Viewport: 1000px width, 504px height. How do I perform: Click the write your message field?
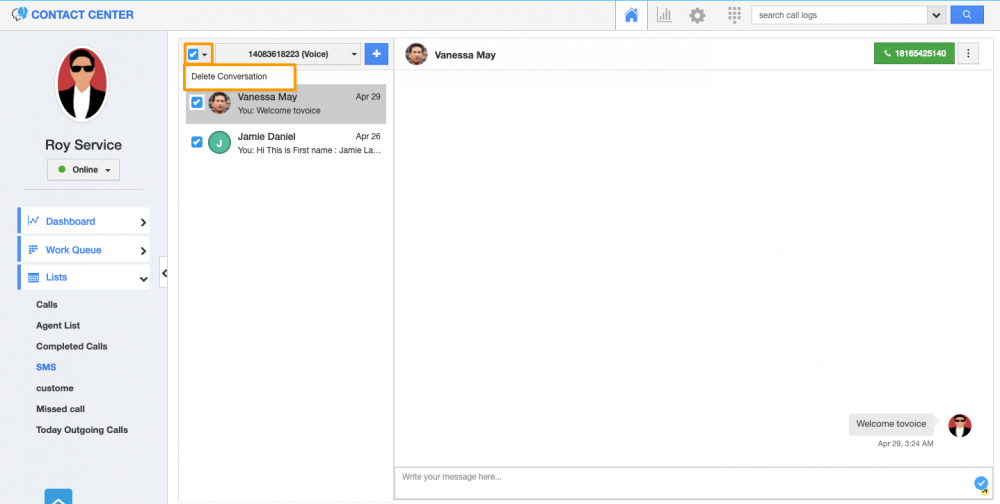pos(680,478)
